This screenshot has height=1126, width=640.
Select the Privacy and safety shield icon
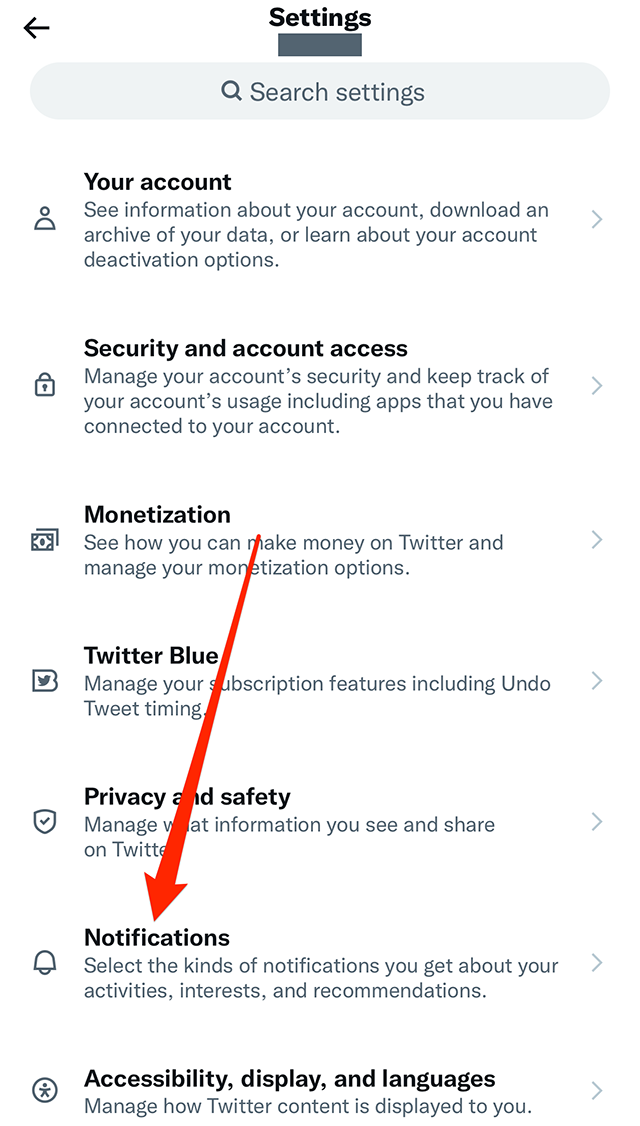[44, 822]
